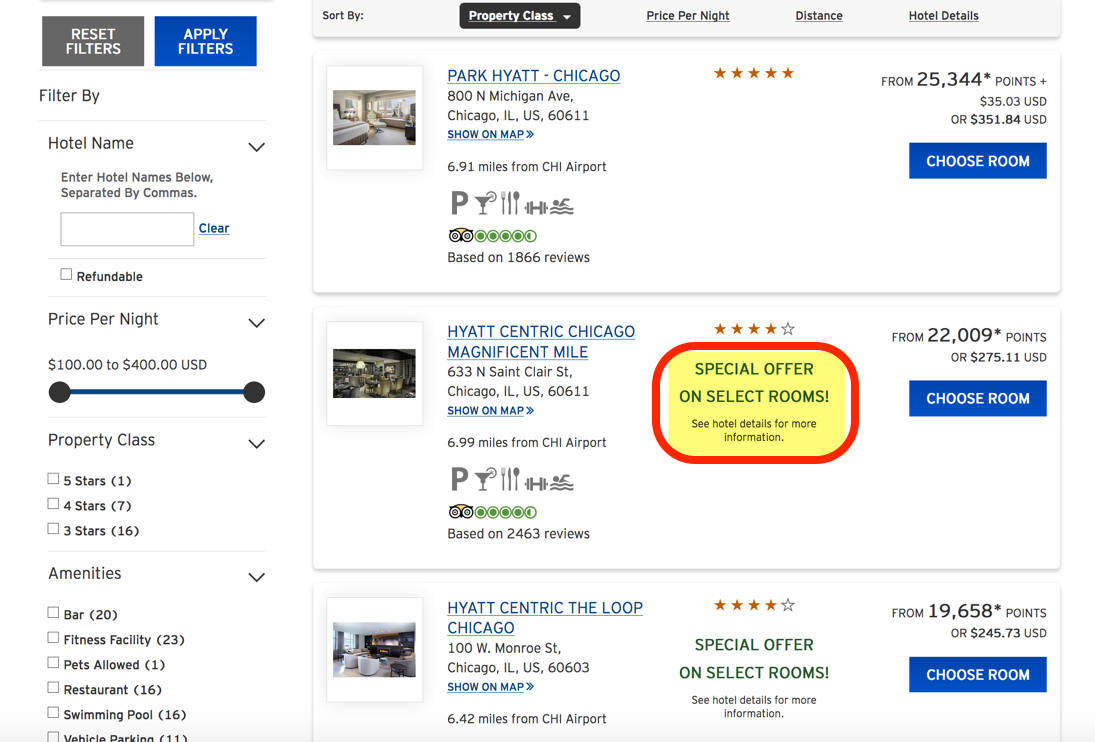Click the parking icon for Hyatt Centric Magnificent Mile
This screenshot has height=742, width=1095.
pyautogui.click(x=459, y=480)
